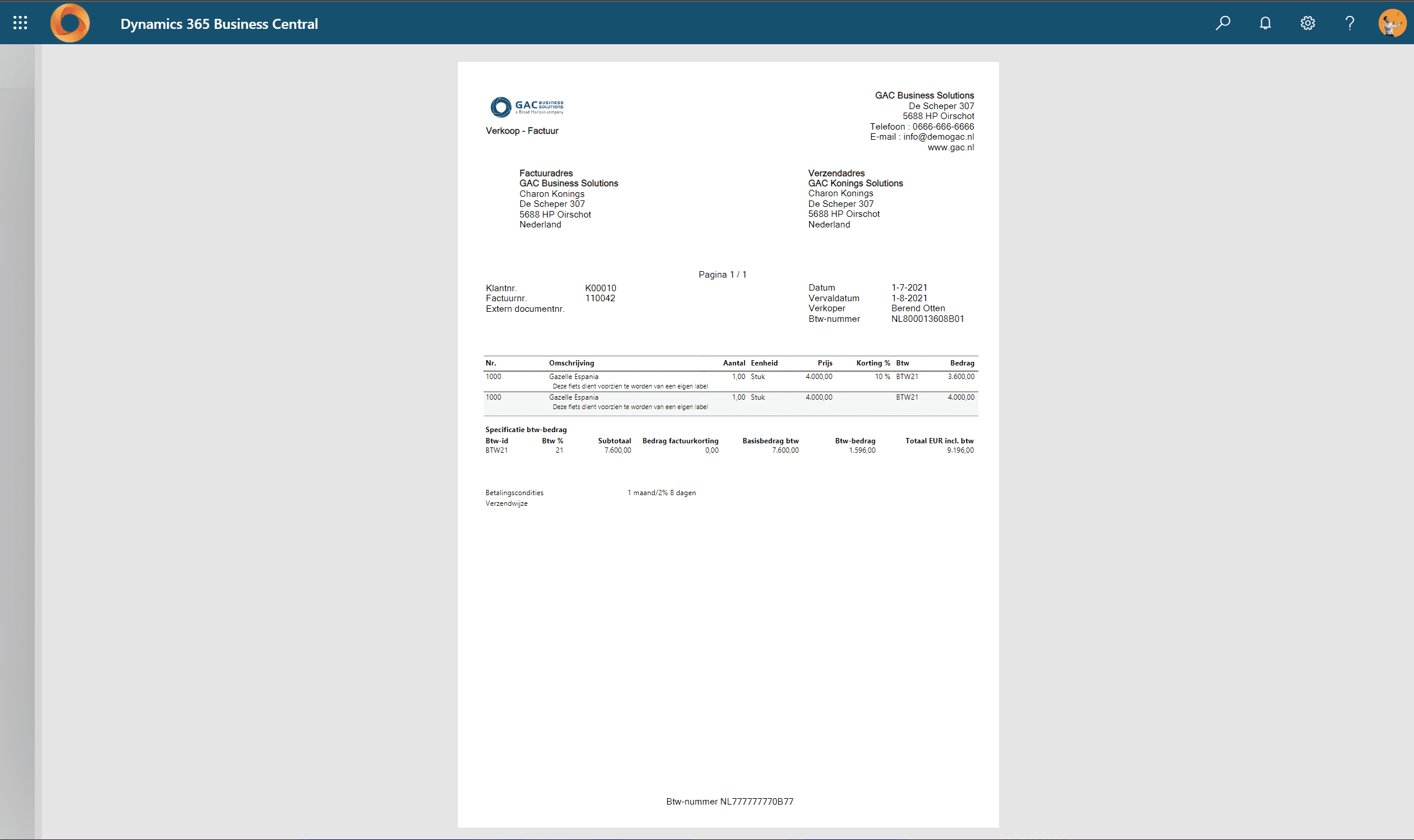
Task: Click the total 9.196,00 amount
Action: [x=960, y=450]
